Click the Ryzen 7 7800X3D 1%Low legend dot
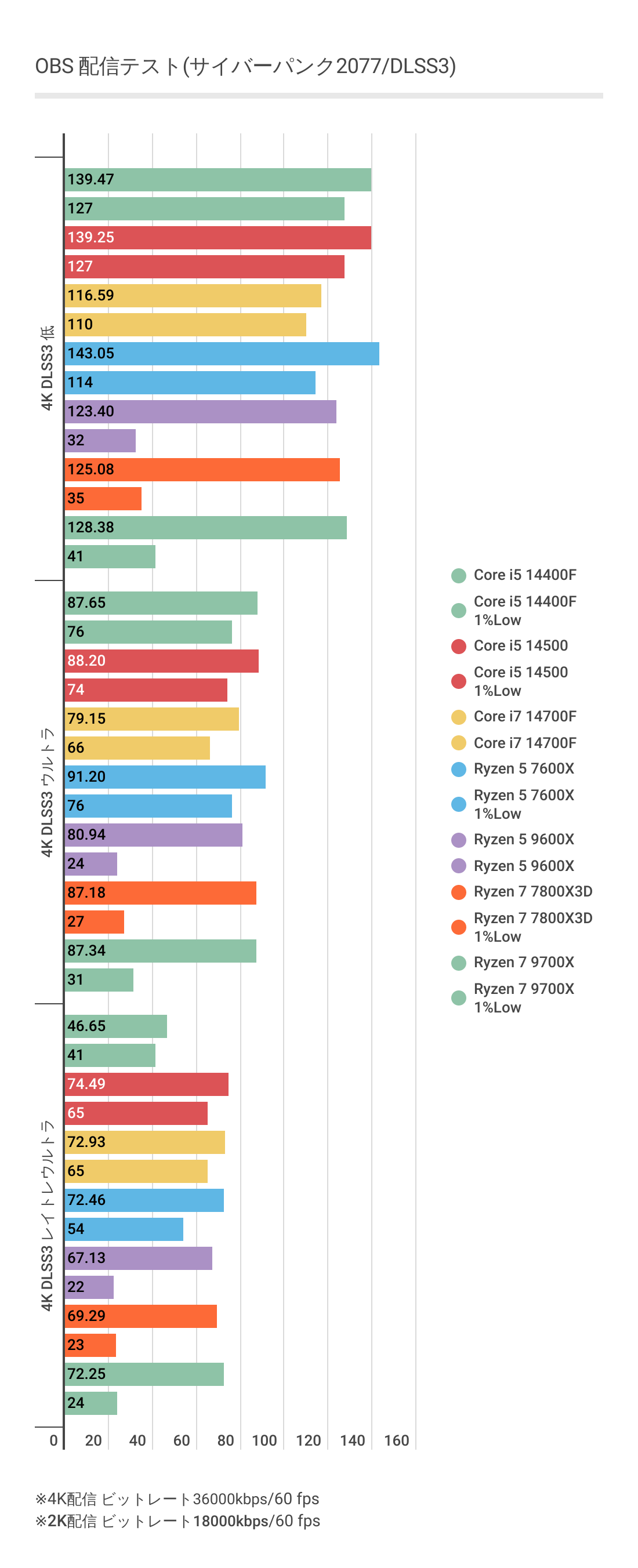 [458, 927]
